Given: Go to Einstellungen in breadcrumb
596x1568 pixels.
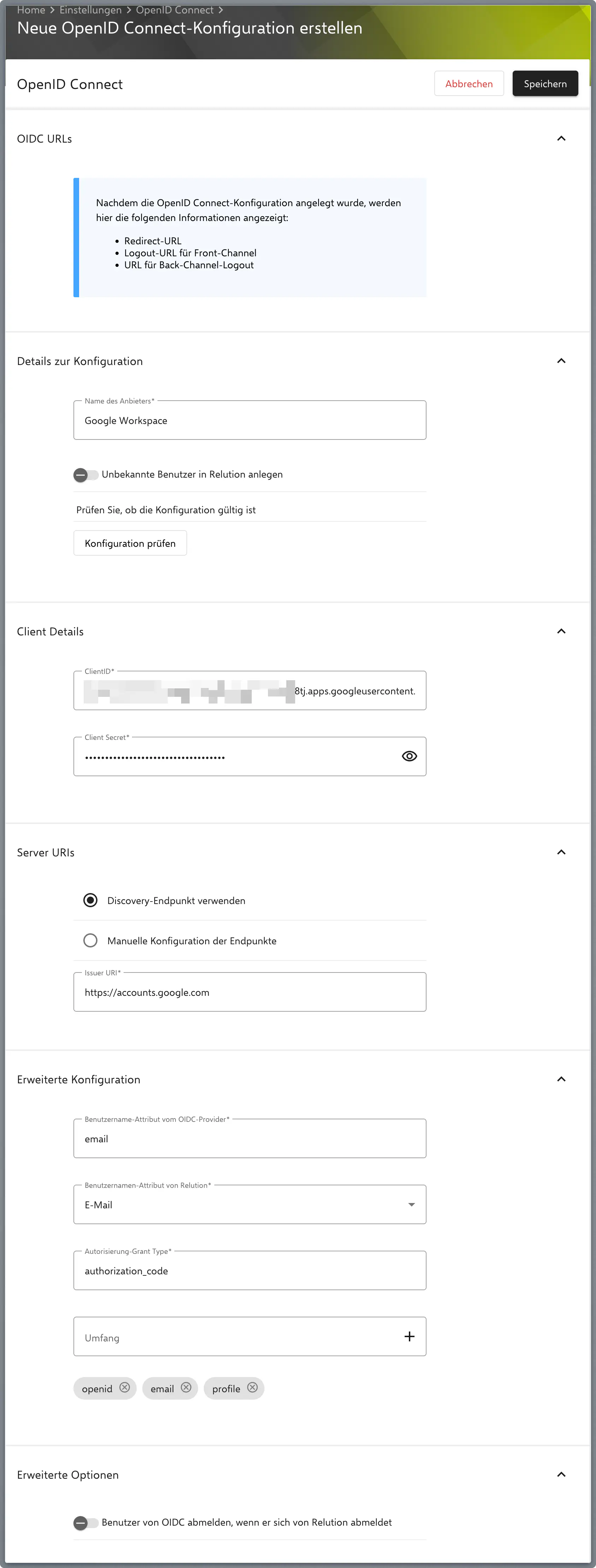Looking at the screenshot, I should pos(90,10).
